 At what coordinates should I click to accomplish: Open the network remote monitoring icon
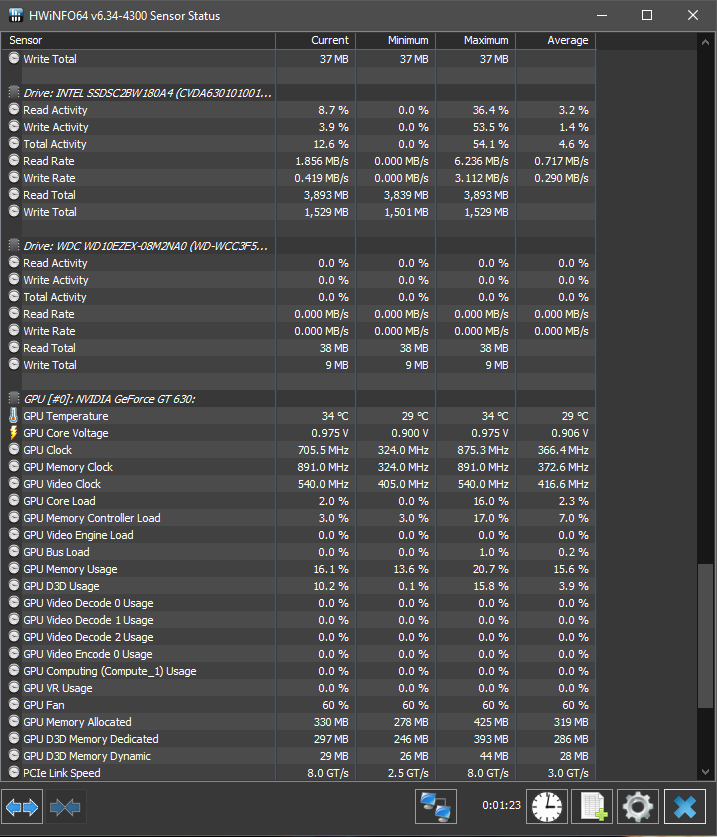pos(436,807)
